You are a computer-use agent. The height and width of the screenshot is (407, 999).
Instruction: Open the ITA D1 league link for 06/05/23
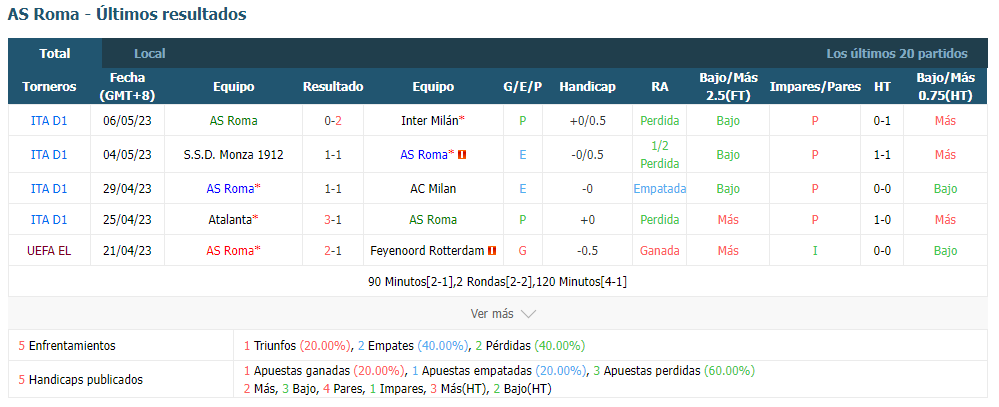(49, 120)
